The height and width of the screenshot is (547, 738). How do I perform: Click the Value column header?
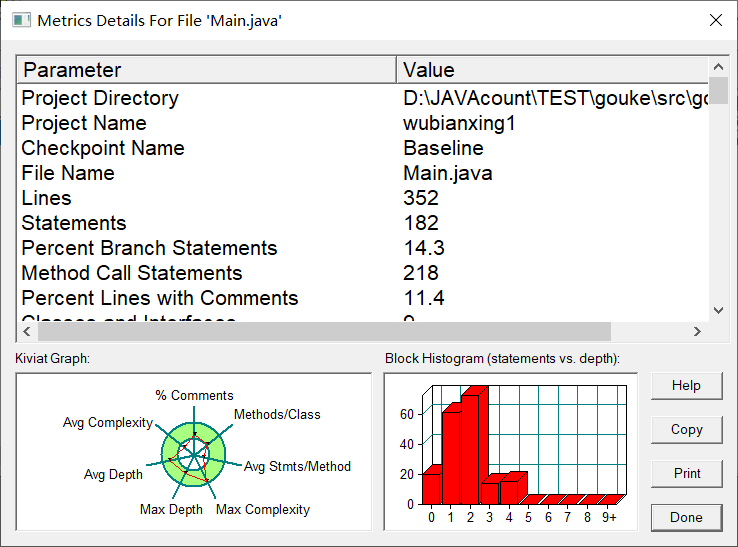click(552, 70)
